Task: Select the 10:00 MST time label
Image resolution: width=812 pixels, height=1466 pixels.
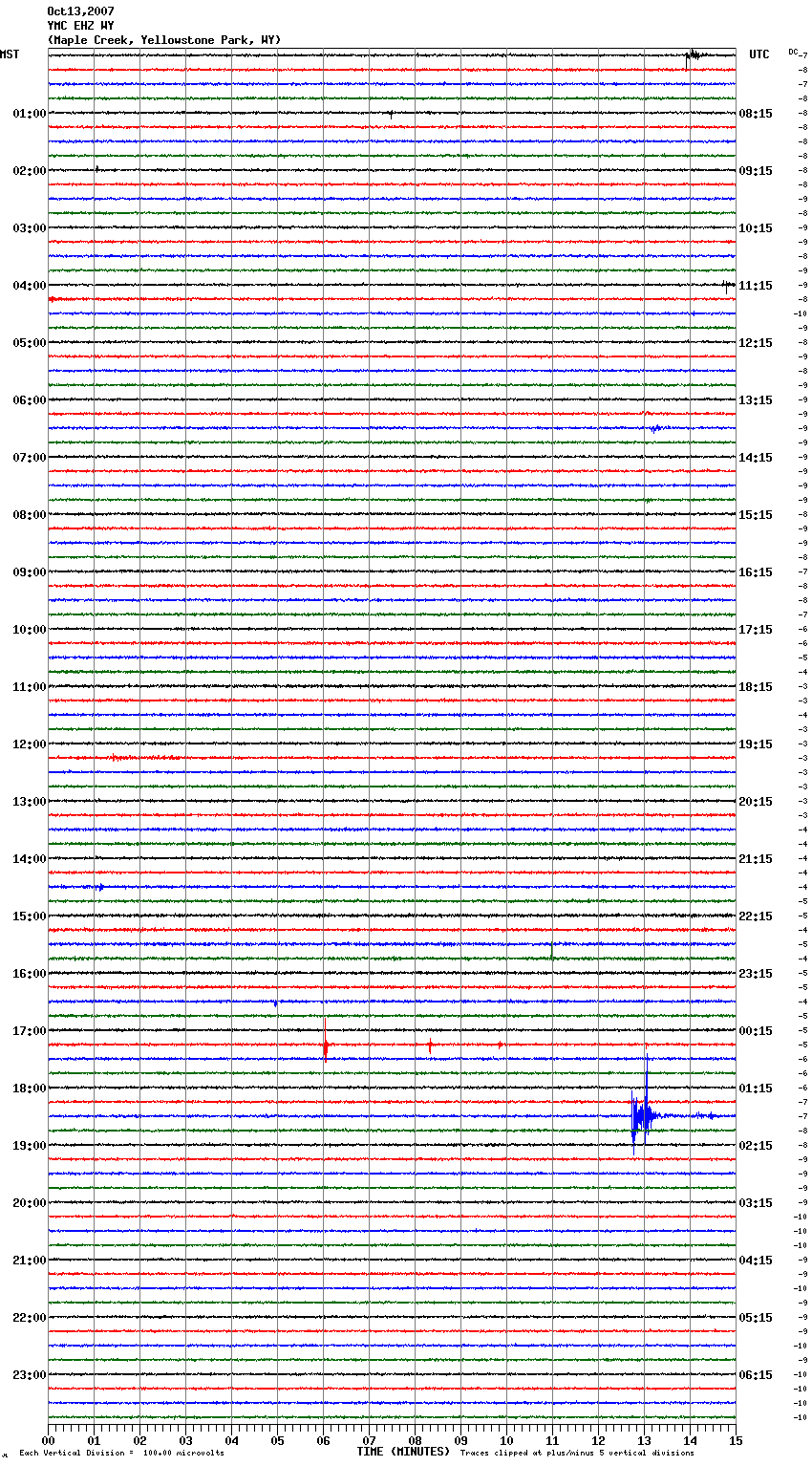Action: point(30,630)
